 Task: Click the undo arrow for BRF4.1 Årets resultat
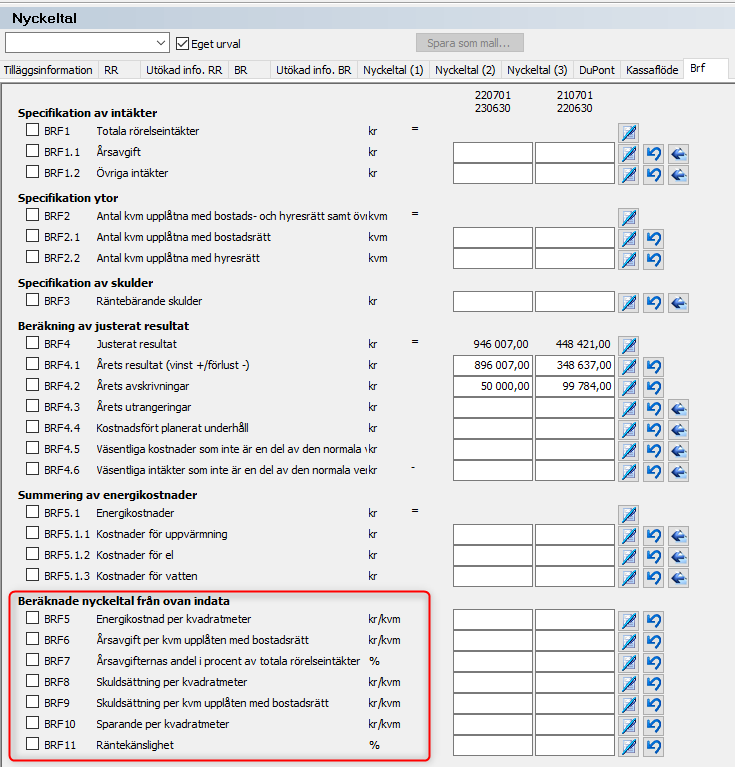(x=653, y=367)
